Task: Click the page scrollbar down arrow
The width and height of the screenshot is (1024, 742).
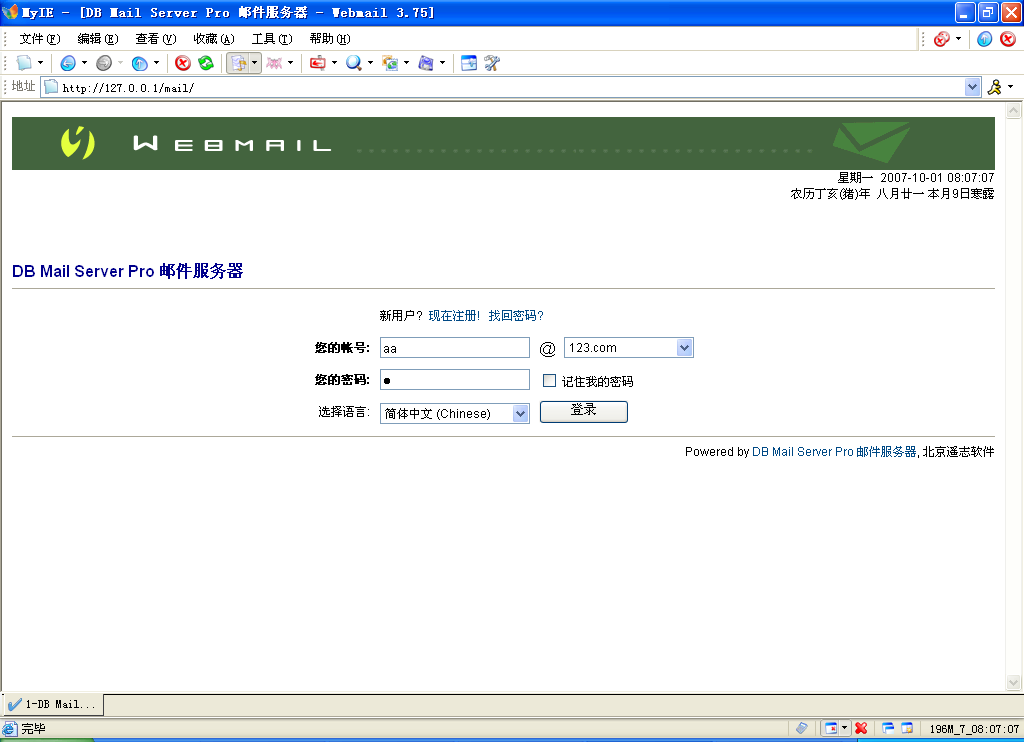Action: (1013, 683)
